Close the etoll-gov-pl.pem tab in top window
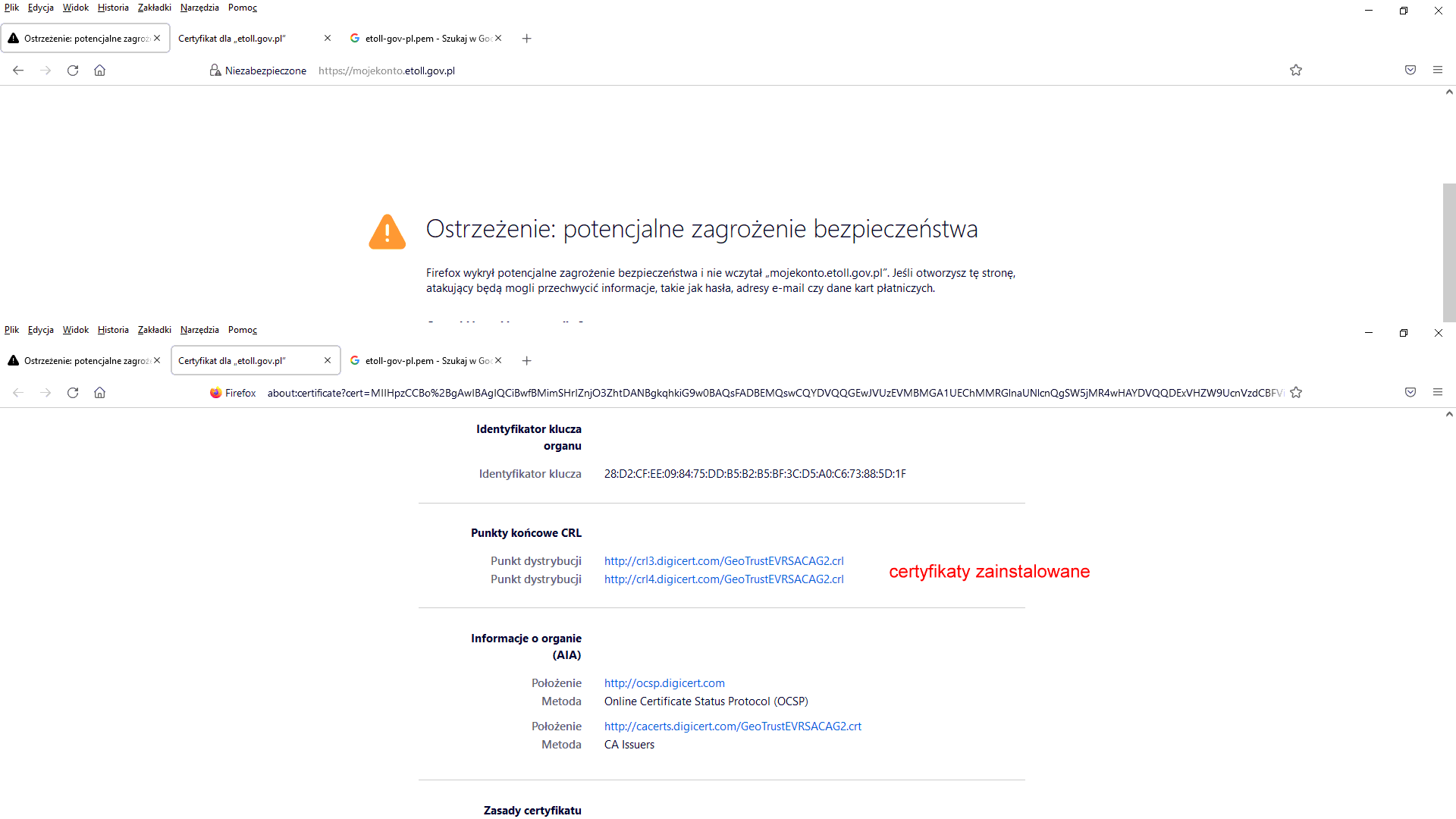Screen dimensions: 1456x819 click(498, 38)
